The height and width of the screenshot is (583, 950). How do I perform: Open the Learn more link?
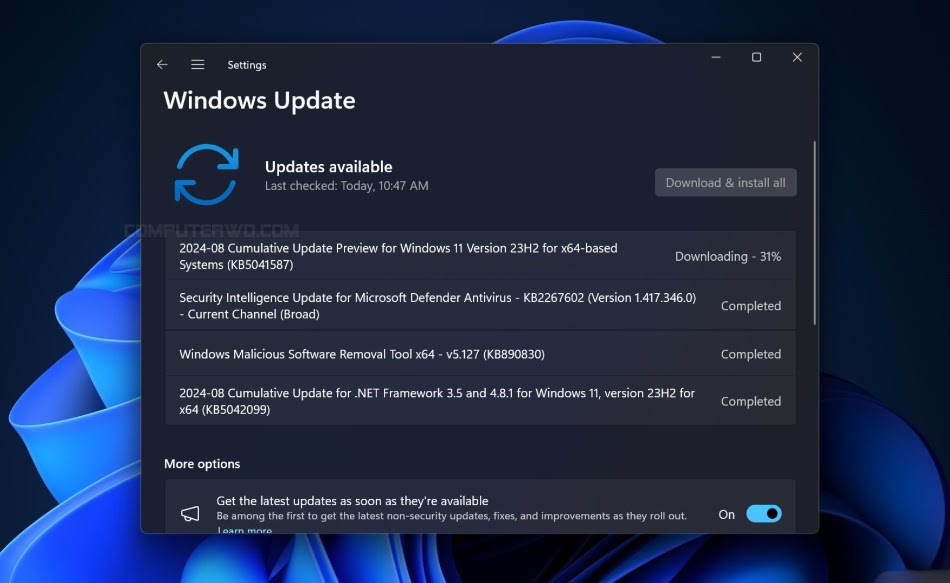point(245,530)
